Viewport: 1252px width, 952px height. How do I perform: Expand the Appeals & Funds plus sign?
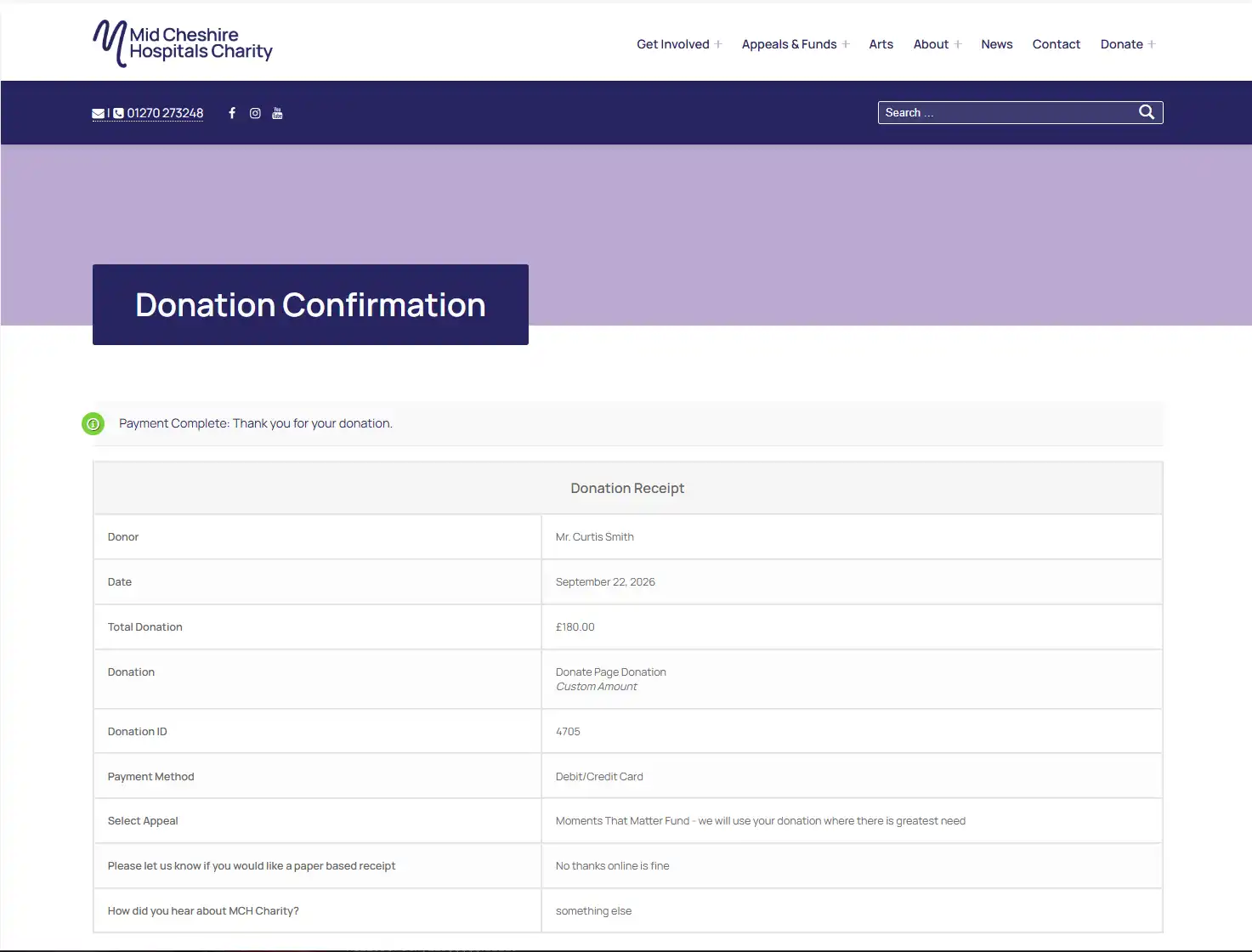(846, 44)
